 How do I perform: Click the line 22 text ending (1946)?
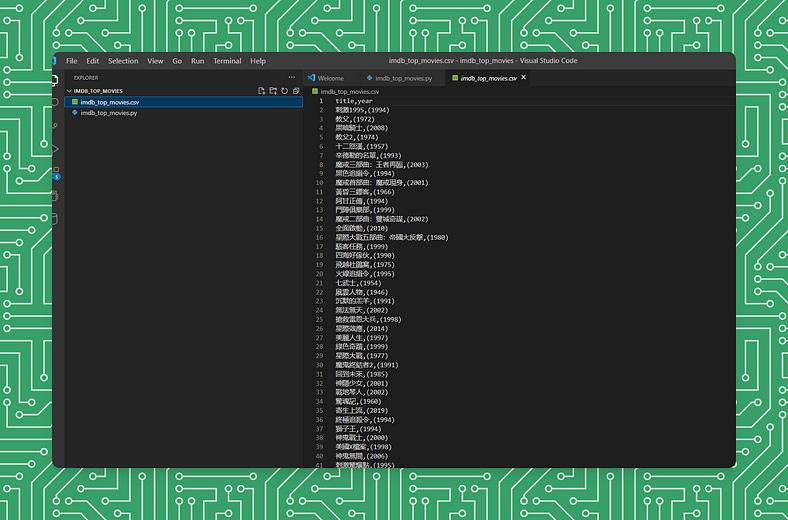coord(362,292)
